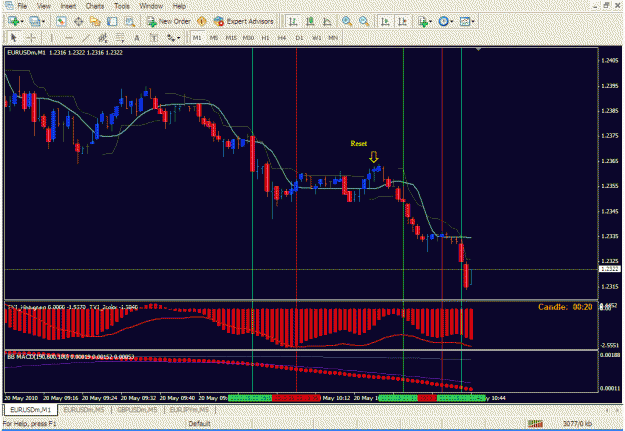Click the New Order button

coord(169,21)
